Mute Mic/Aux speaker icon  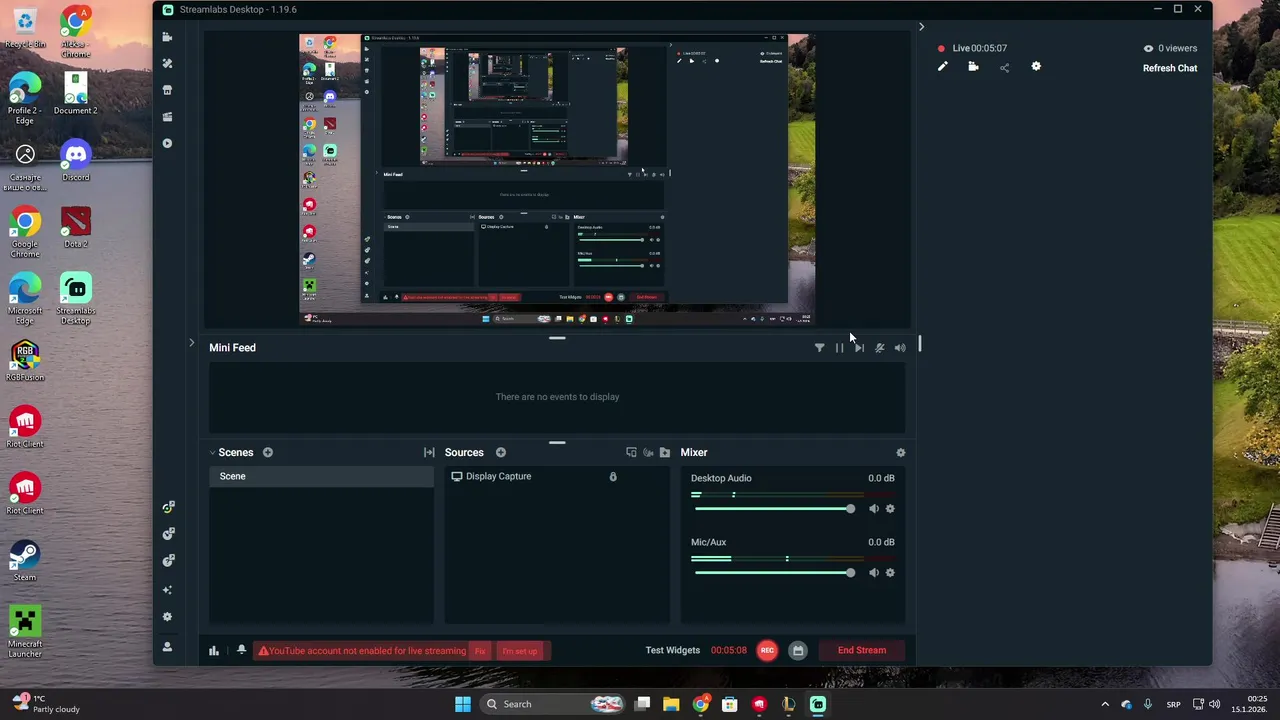click(x=874, y=573)
